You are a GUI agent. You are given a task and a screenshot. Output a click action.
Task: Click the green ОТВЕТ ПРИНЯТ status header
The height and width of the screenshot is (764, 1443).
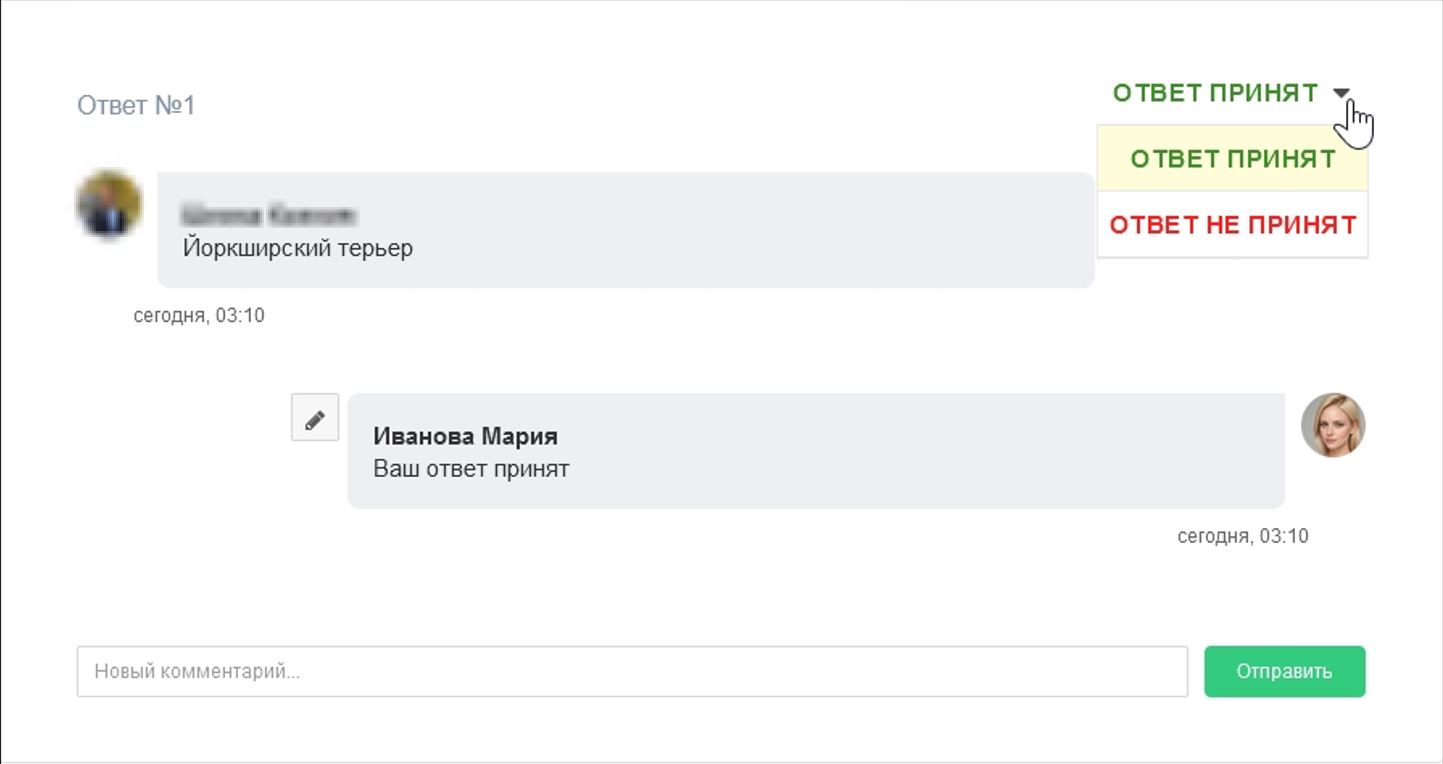coord(1215,93)
